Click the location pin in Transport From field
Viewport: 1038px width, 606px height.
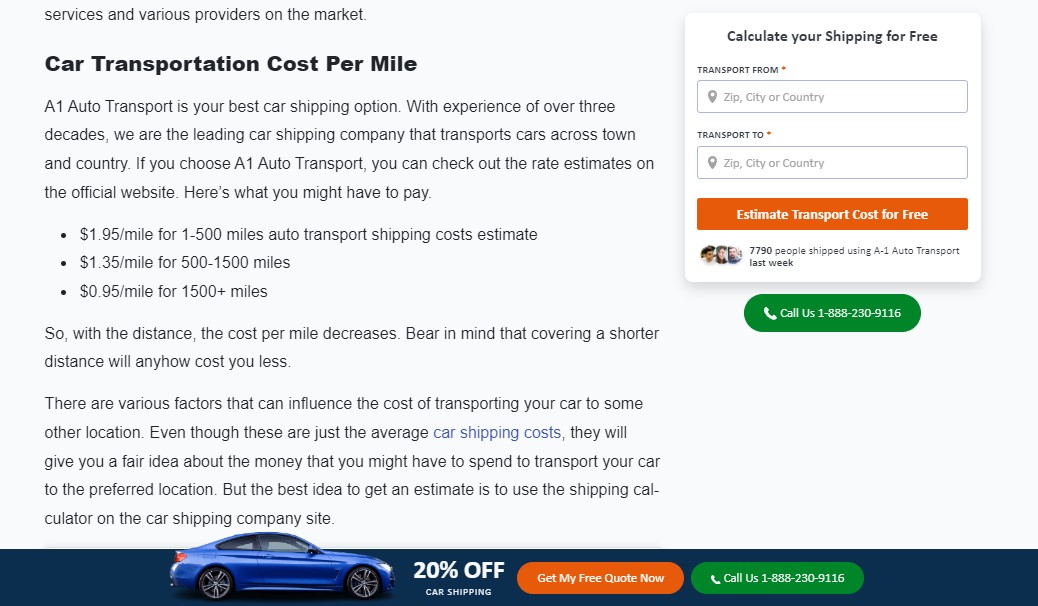click(x=712, y=97)
